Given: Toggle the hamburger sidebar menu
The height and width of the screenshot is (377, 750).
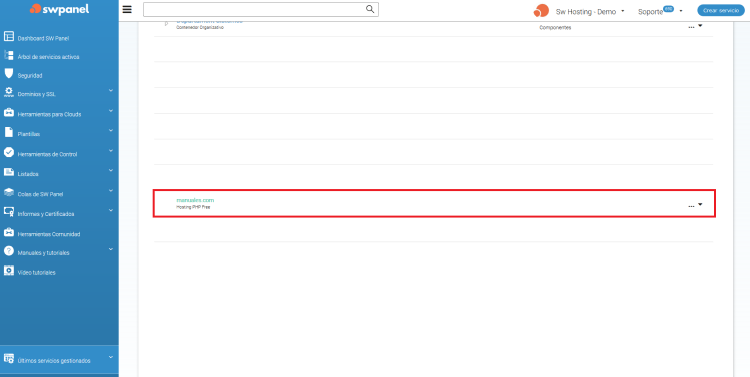Looking at the screenshot, I should click(x=127, y=10).
